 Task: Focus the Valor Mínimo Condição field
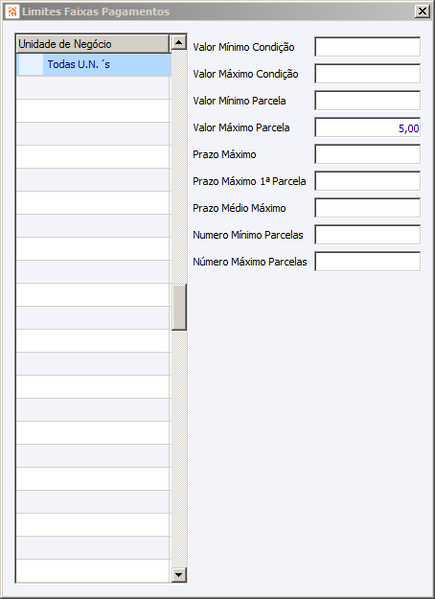tap(367, 47)
